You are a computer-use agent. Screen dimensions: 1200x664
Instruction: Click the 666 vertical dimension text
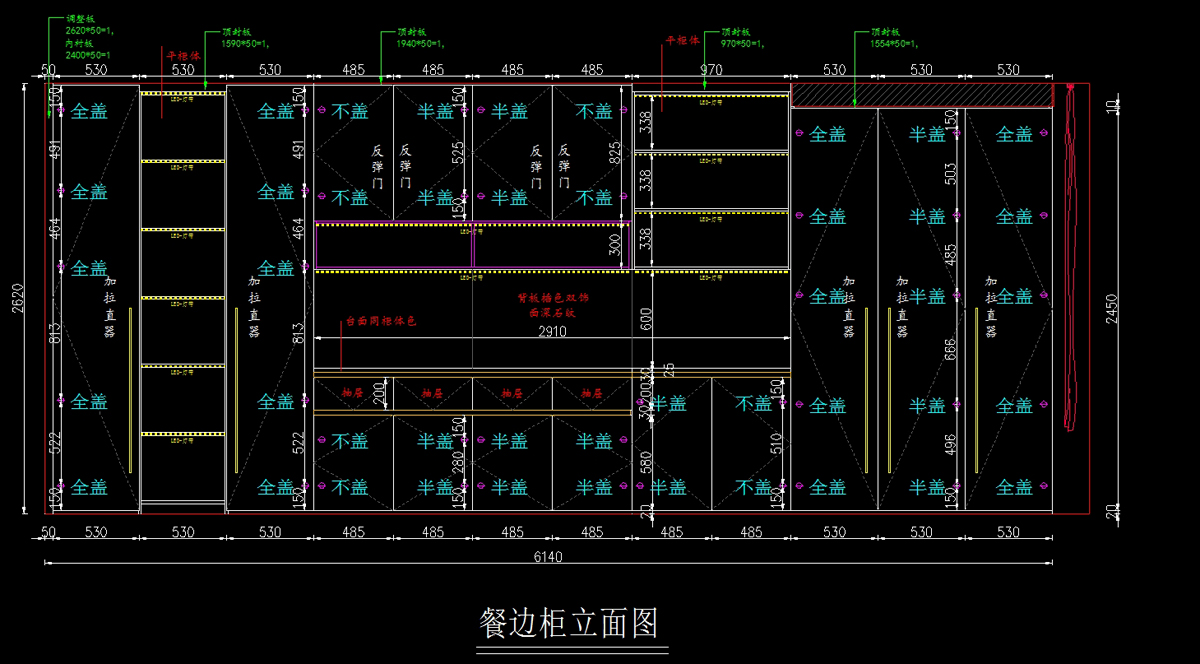(951, 348)
